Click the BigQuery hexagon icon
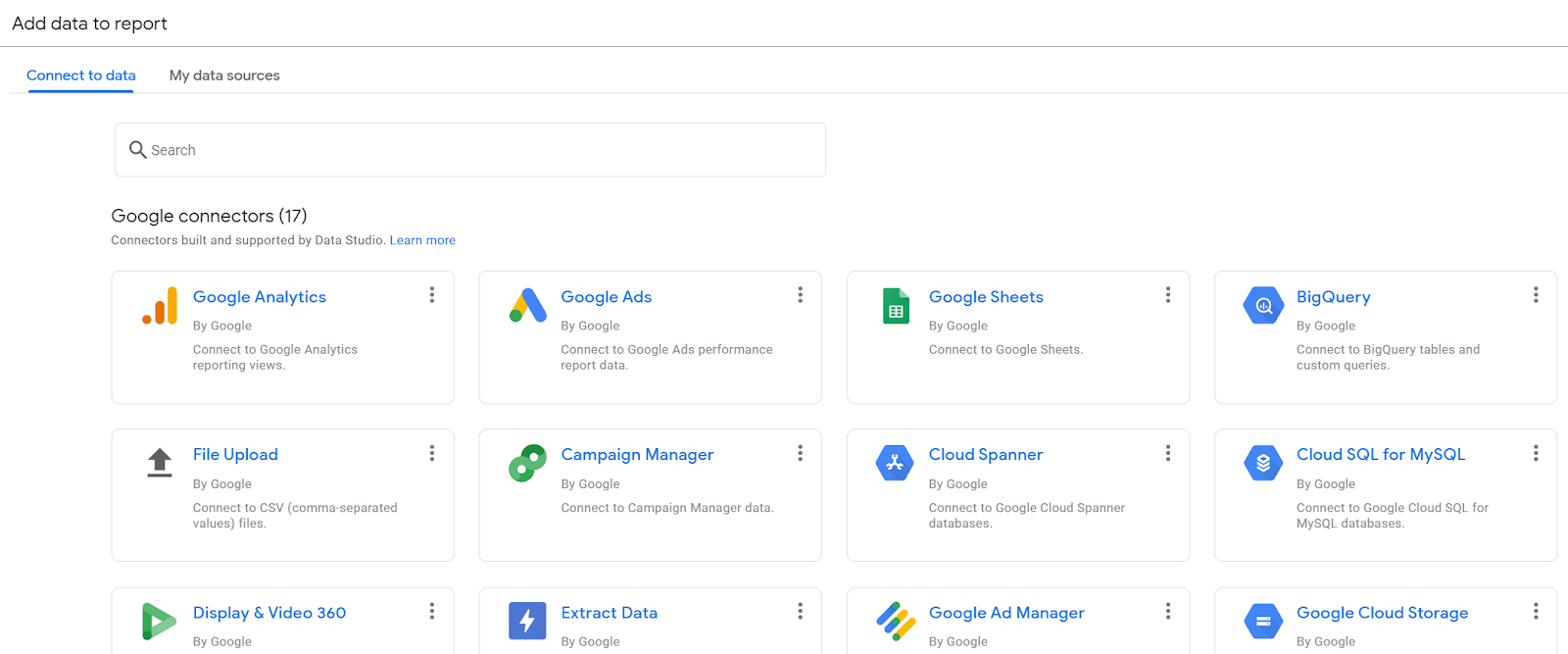This screenshot has height=654, width=1568. click(x=1263, y=306)
